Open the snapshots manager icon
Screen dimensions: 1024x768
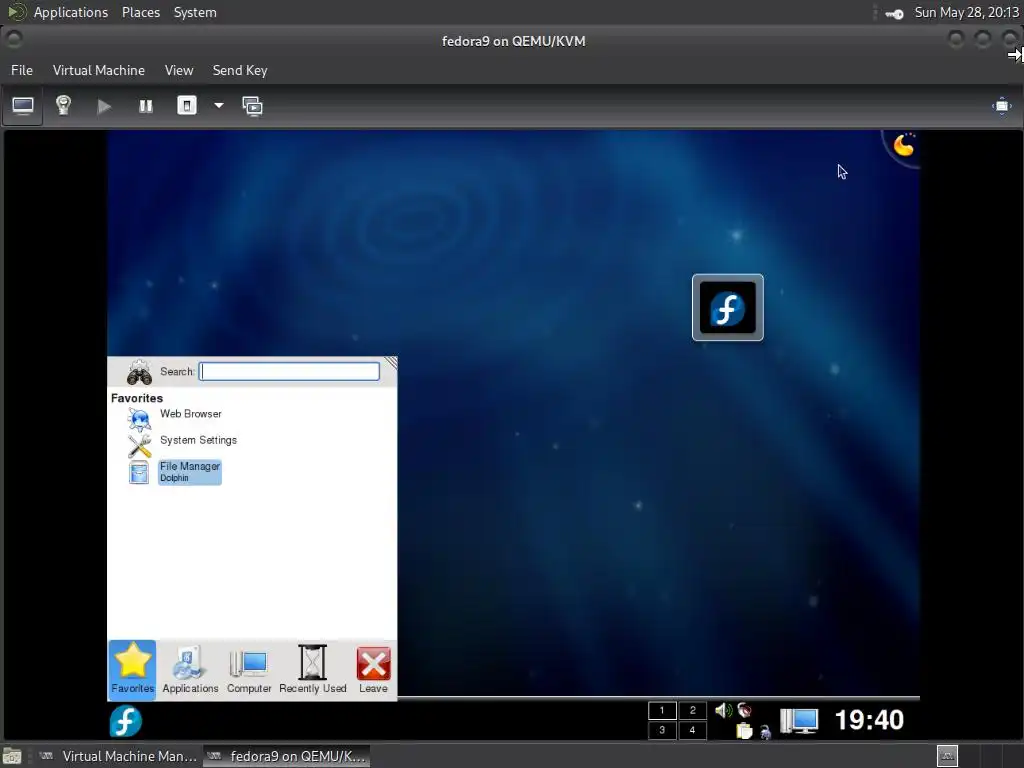(x=253, y=106)
